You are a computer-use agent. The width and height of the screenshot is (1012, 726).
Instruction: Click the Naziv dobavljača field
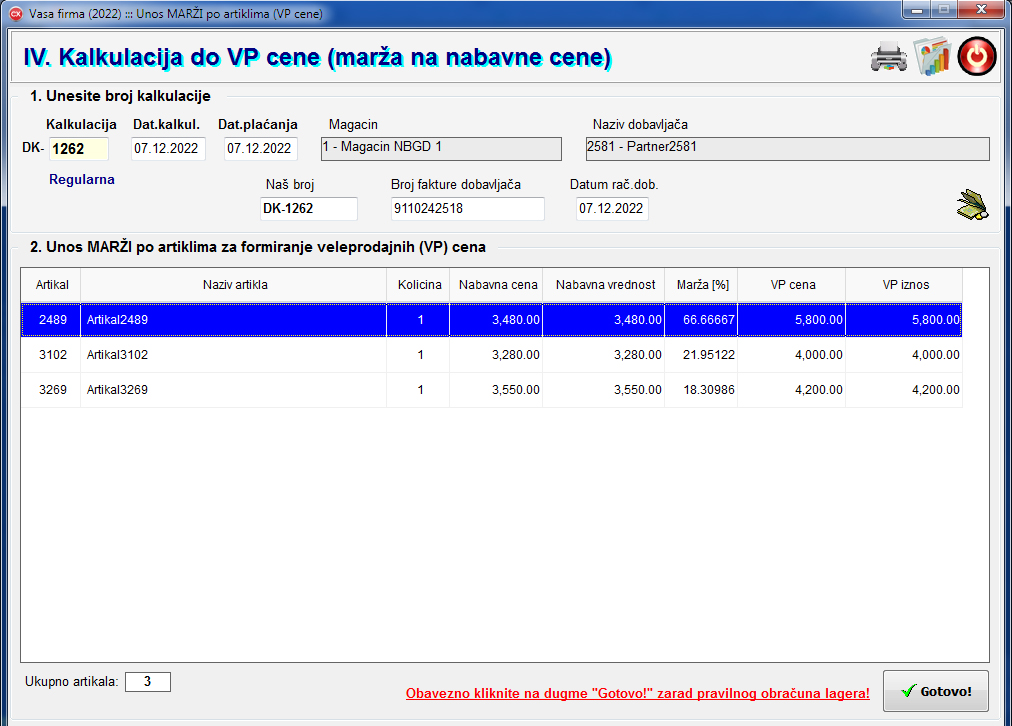pyautogui.click(x=787, y=148)
